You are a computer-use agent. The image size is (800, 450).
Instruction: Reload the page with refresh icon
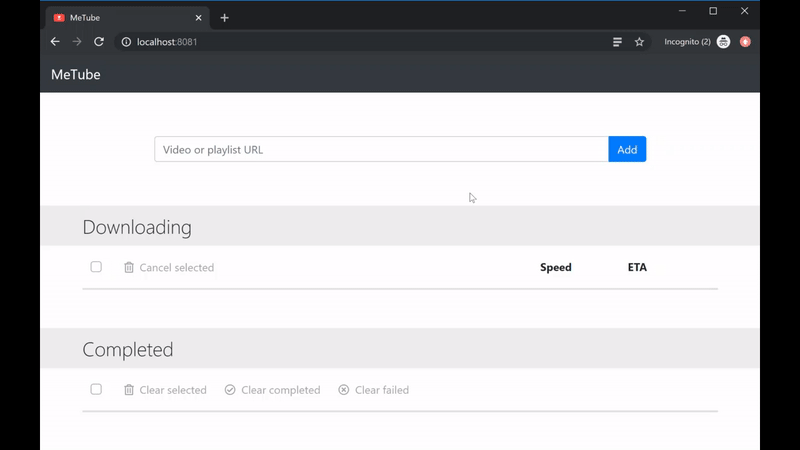99,42
